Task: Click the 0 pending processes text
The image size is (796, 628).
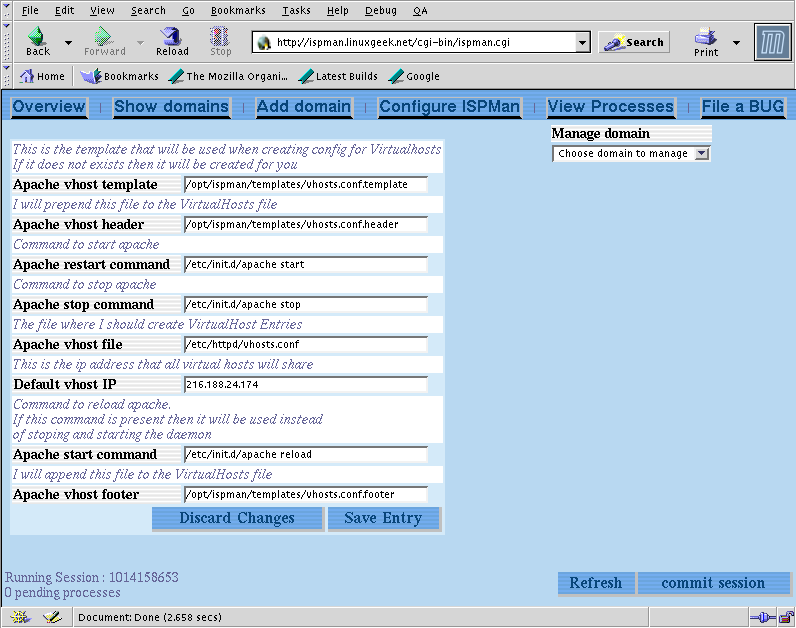Action: coord(62,592)
